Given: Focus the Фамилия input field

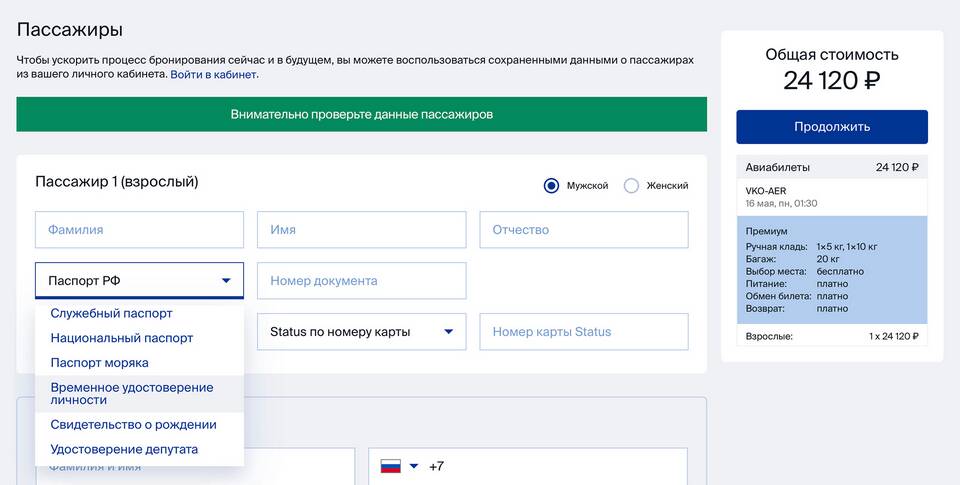Looking at the screenshot, I should [139, 230].
